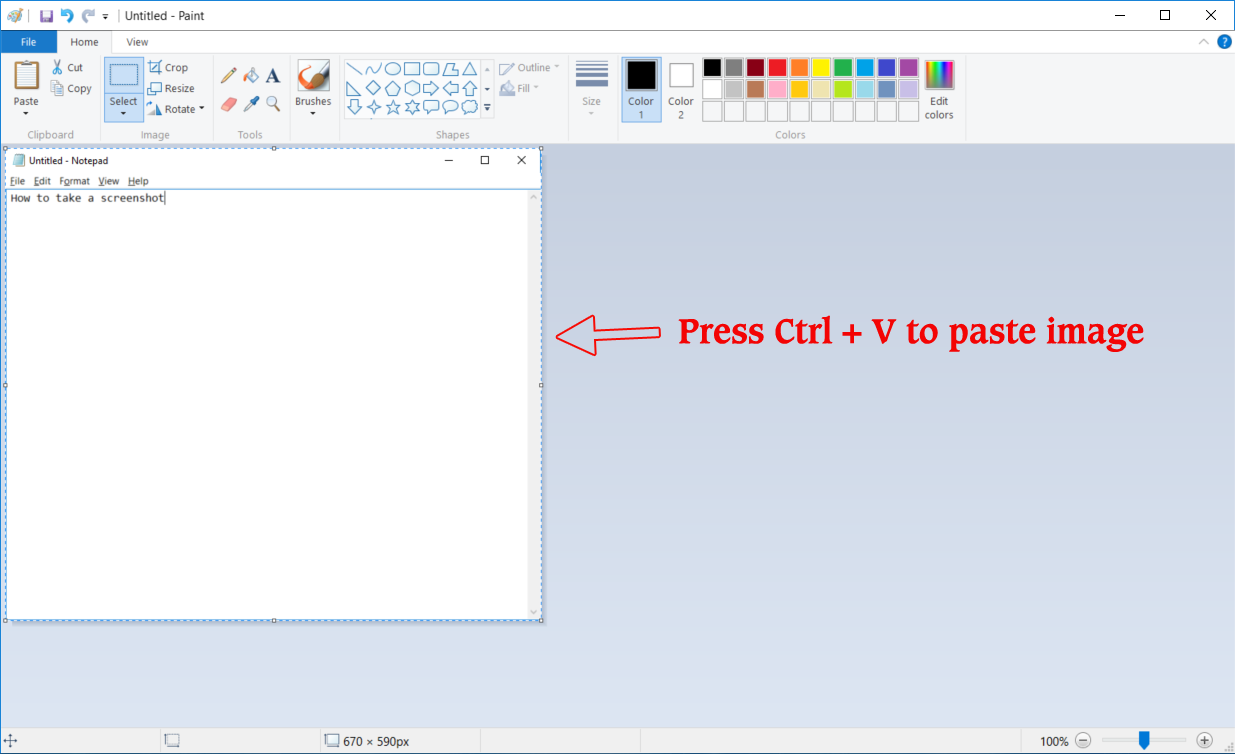Screen dimensions: 1235x754
Task: Click the Save icon in title bar
Action: [x=46, y=16]
